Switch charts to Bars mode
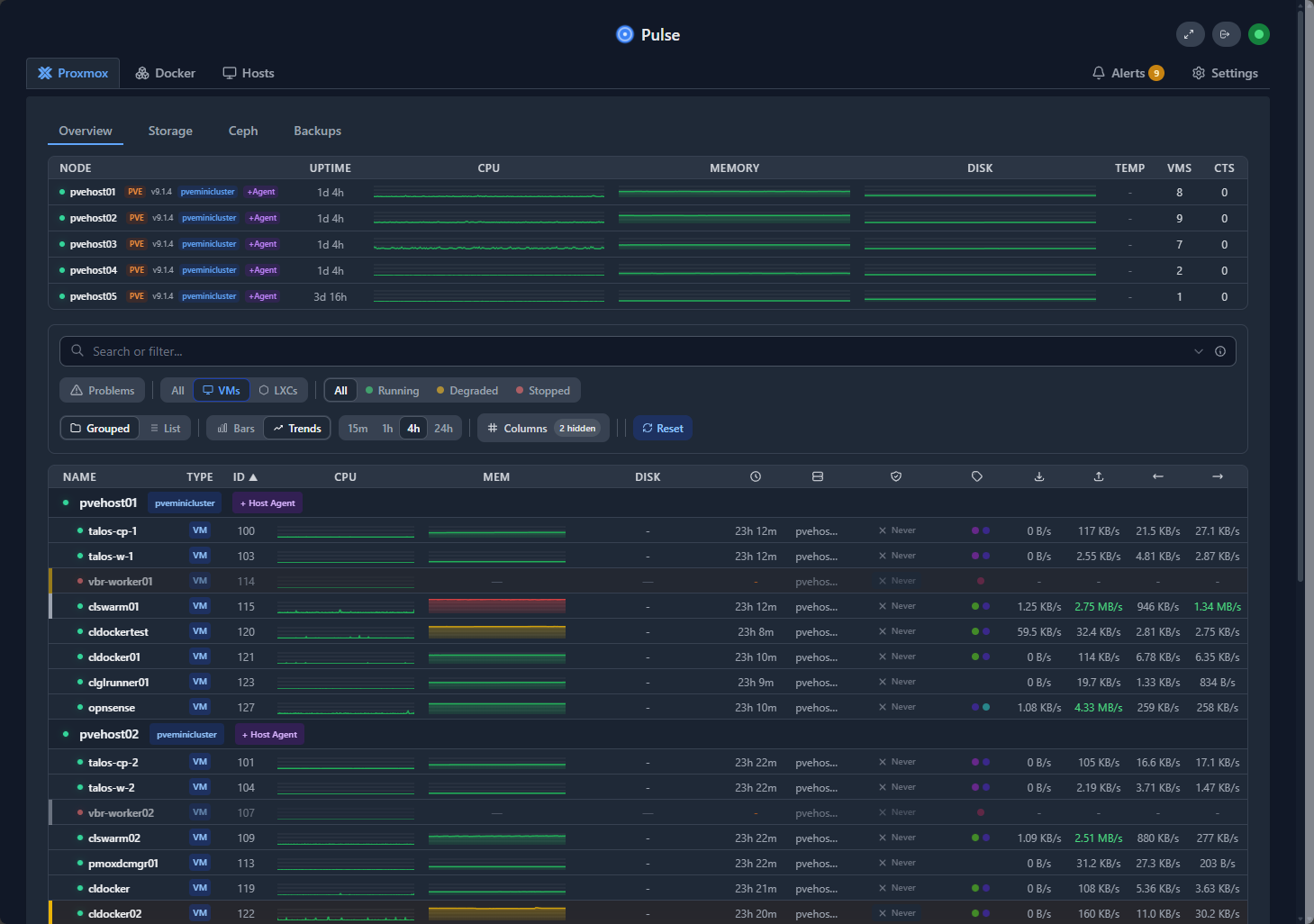The height and width of the screenshot is (924, 1314). point(235,428)
